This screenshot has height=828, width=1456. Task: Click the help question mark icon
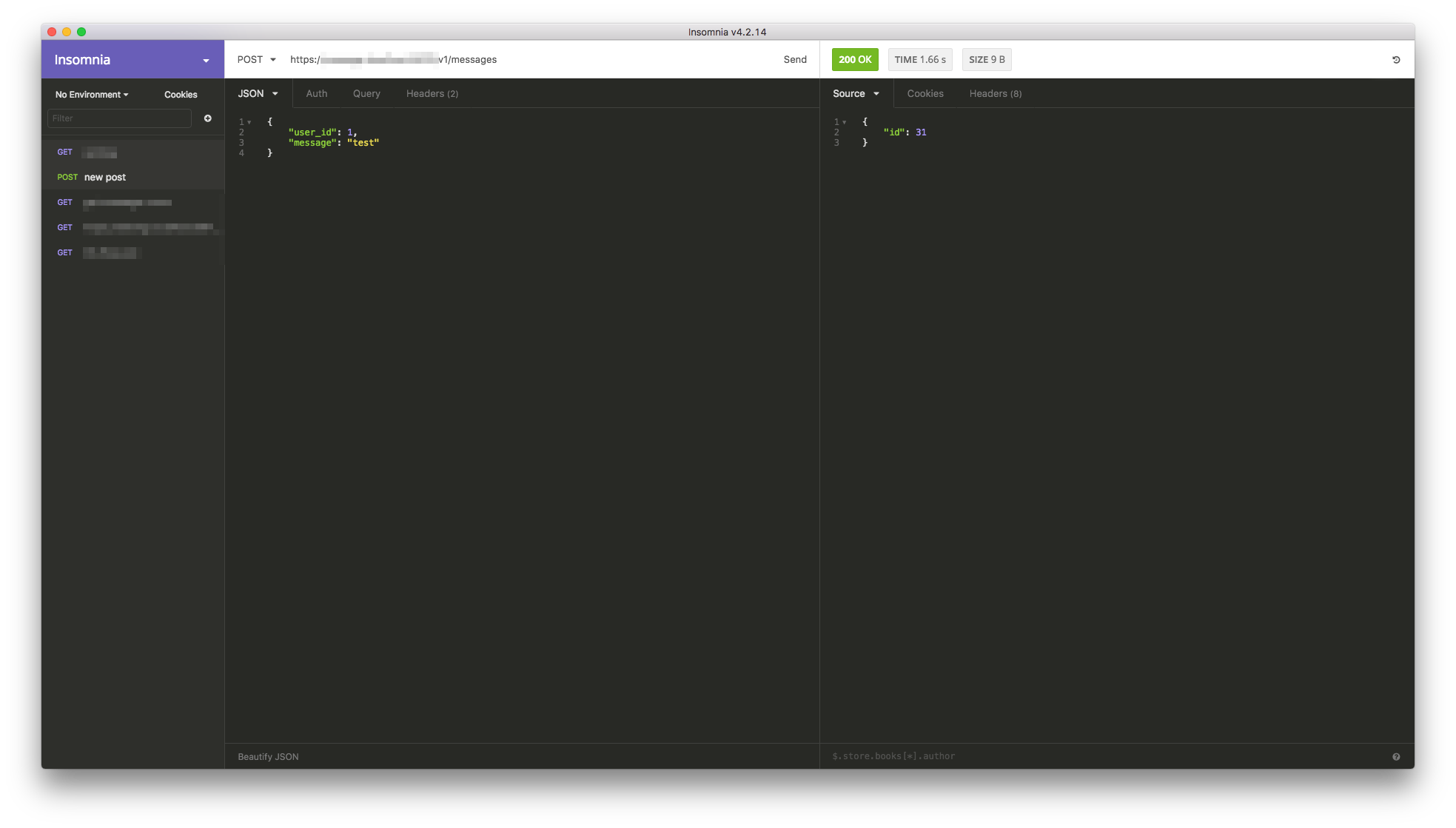click(x=1396, y=756)
